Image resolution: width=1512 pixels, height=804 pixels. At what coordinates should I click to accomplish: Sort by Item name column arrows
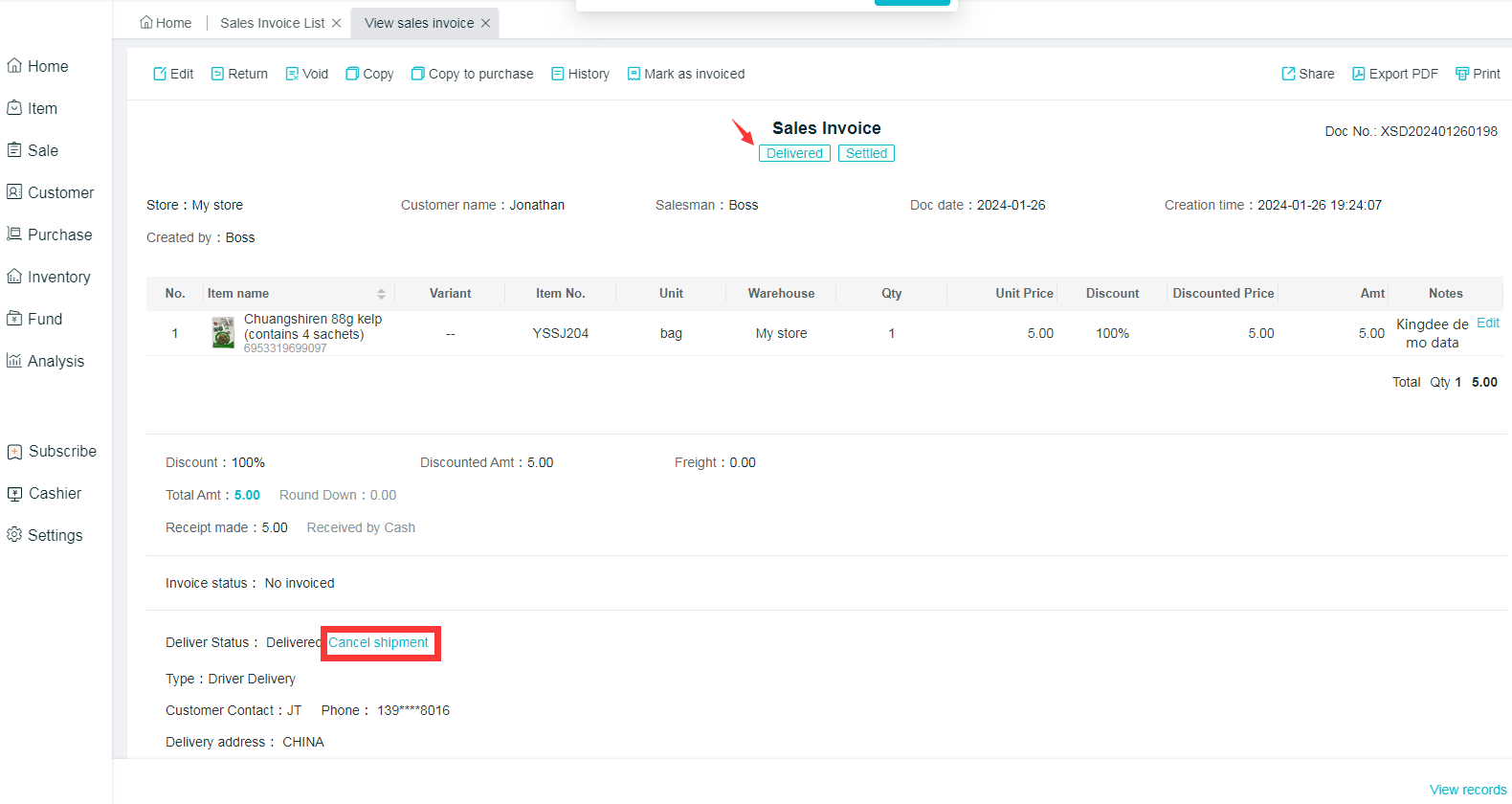(x=381, y=294)
